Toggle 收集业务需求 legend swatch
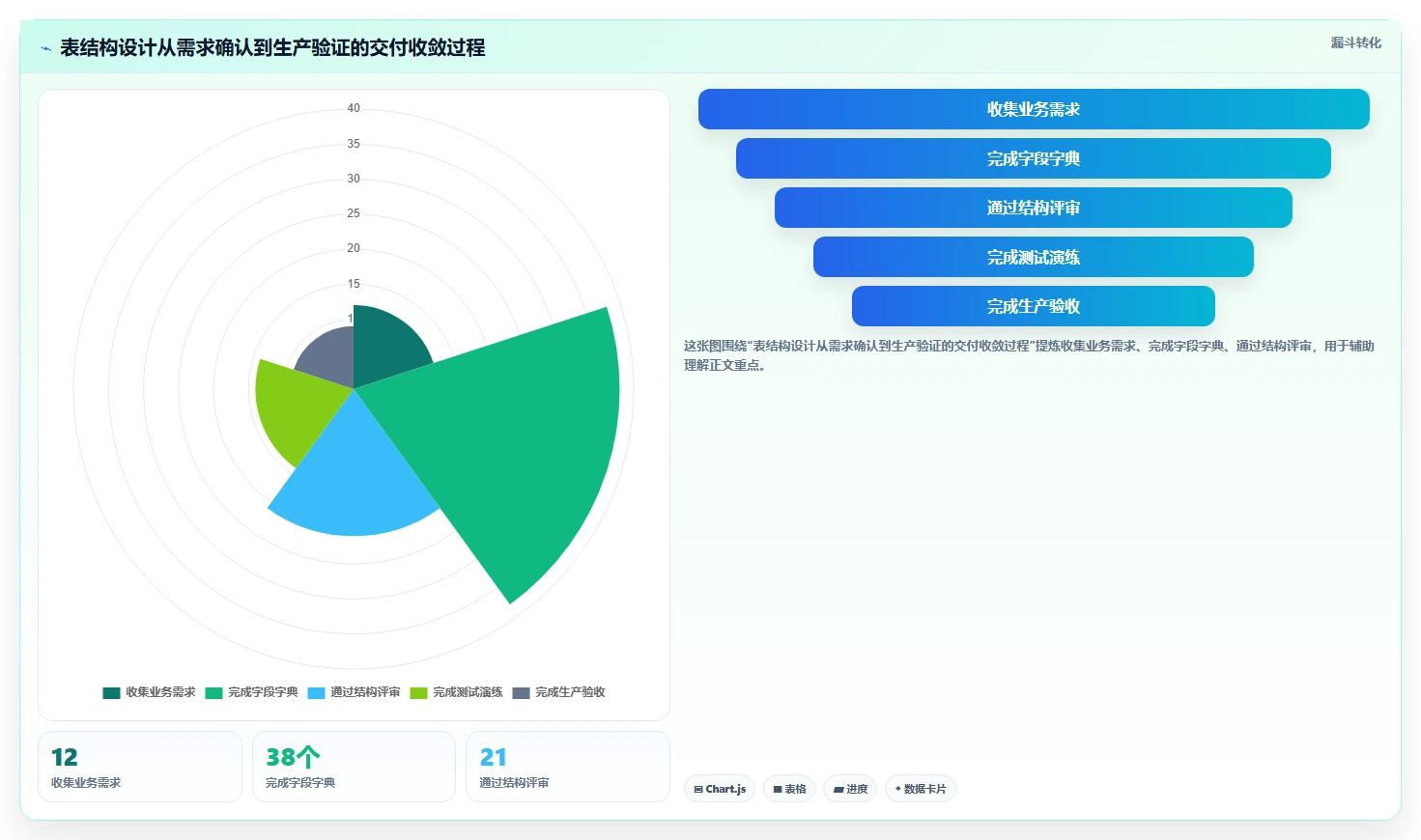Image resolution: width=1421 pixels, height=840 pixels. click(111, 692)
